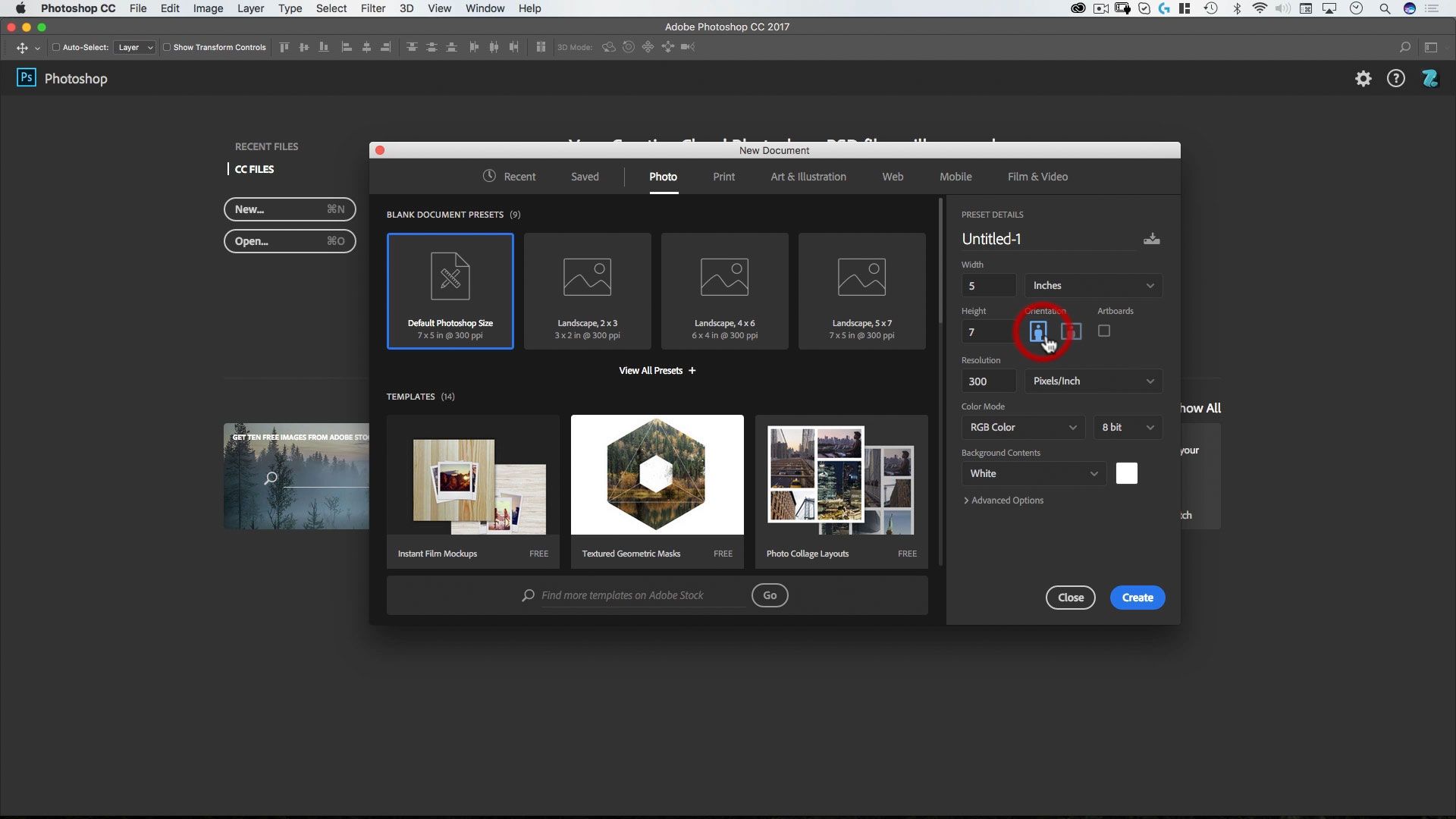This screenshot has width=1456, height=819.
Task: Enable Show Transform Controls checkbox
Action: tap(166, 47)
